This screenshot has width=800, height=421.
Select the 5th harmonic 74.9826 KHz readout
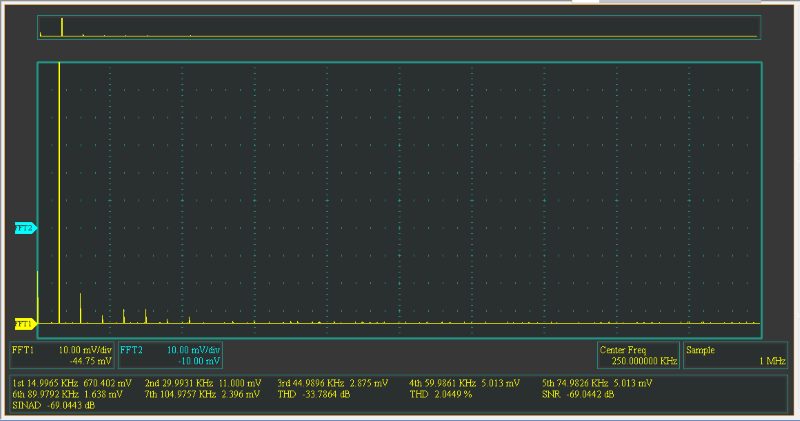tap(597, 383)
